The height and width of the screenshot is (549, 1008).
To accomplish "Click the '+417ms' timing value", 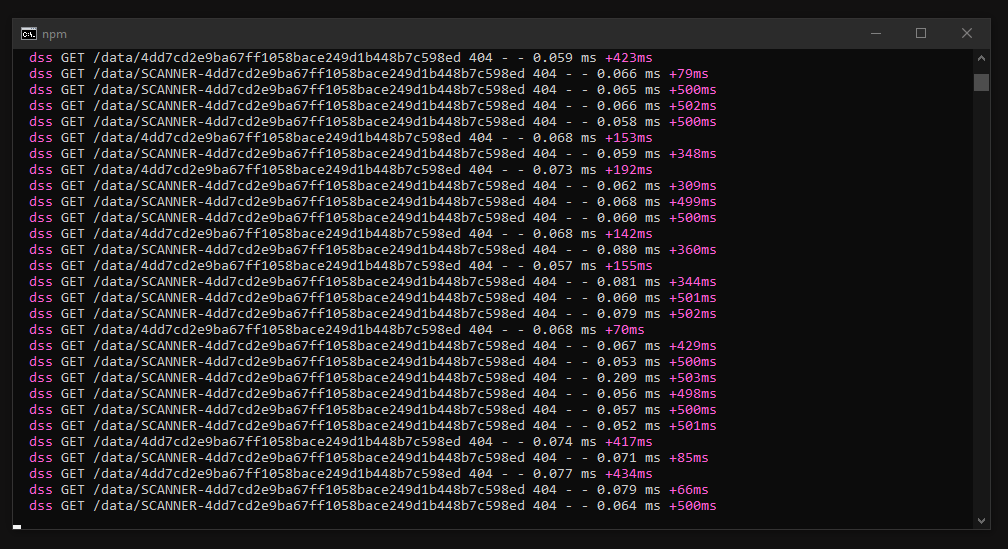I will point(629,442).
